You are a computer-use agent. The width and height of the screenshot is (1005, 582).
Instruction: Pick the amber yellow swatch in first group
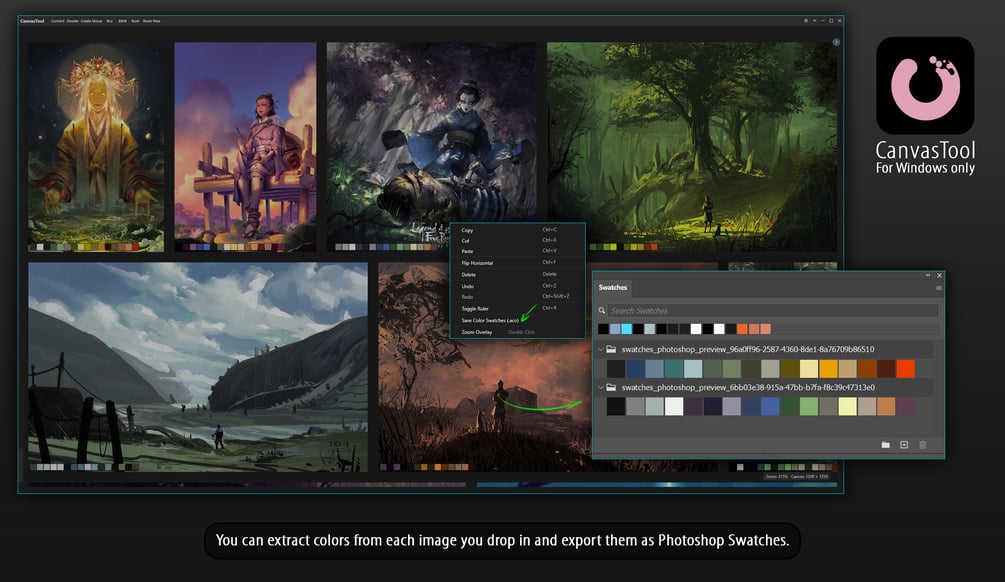828,369
